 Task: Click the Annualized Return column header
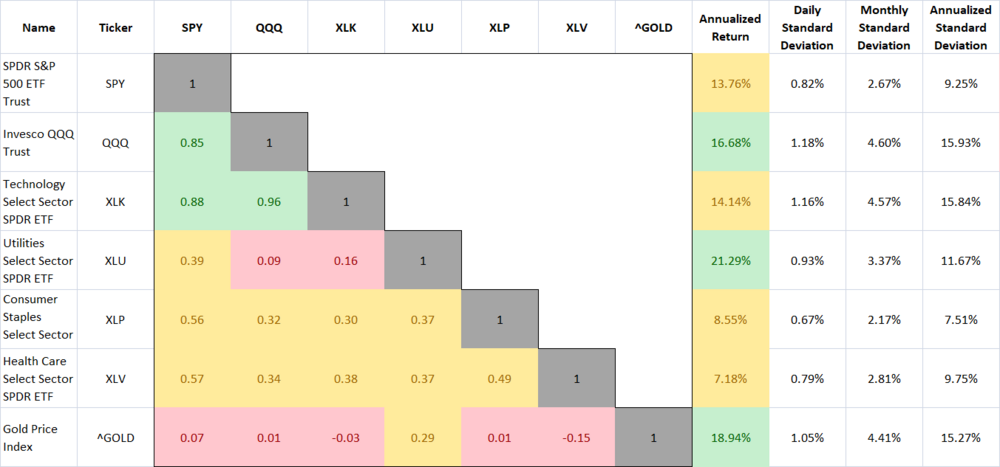[x=731, y=27]
